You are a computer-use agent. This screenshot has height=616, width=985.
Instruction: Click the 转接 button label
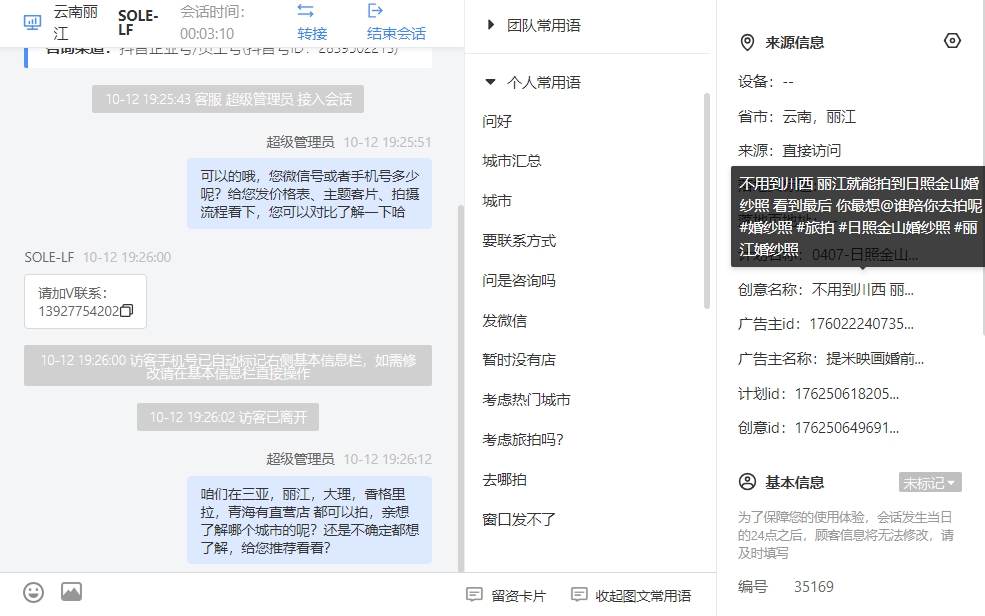pos(312,33)
